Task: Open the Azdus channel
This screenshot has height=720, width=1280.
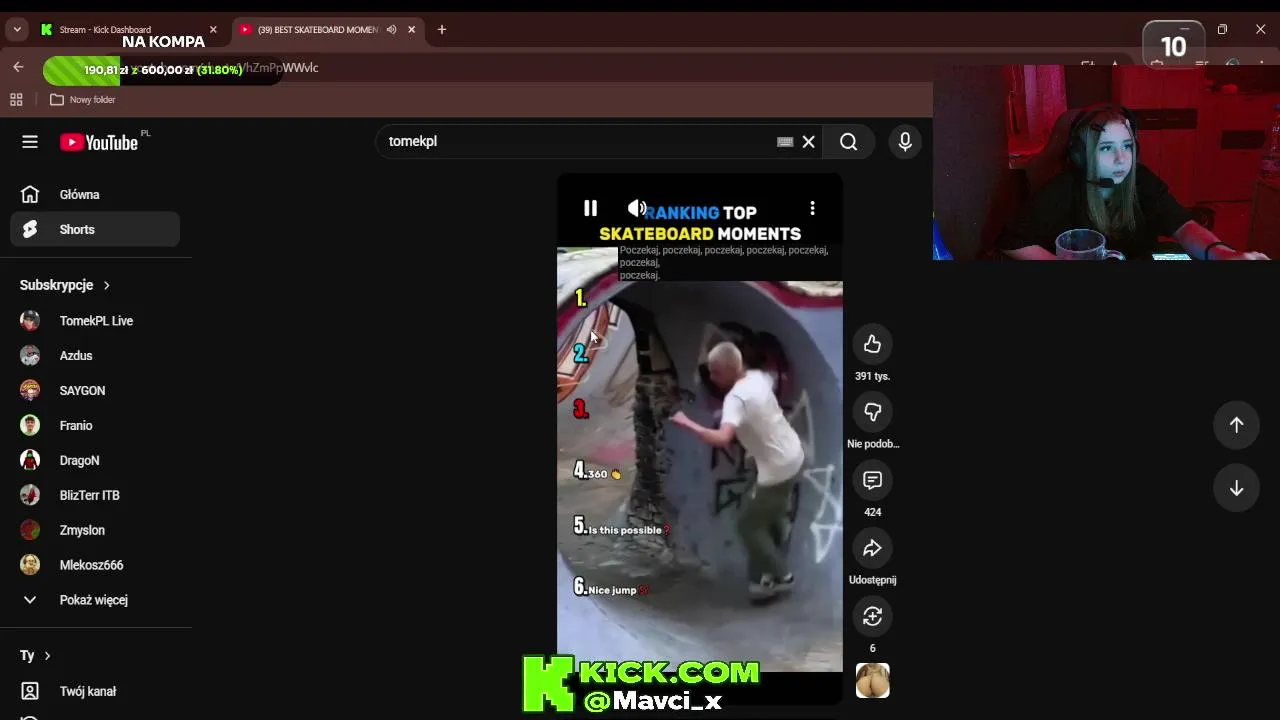Action: tap(95, 356)
